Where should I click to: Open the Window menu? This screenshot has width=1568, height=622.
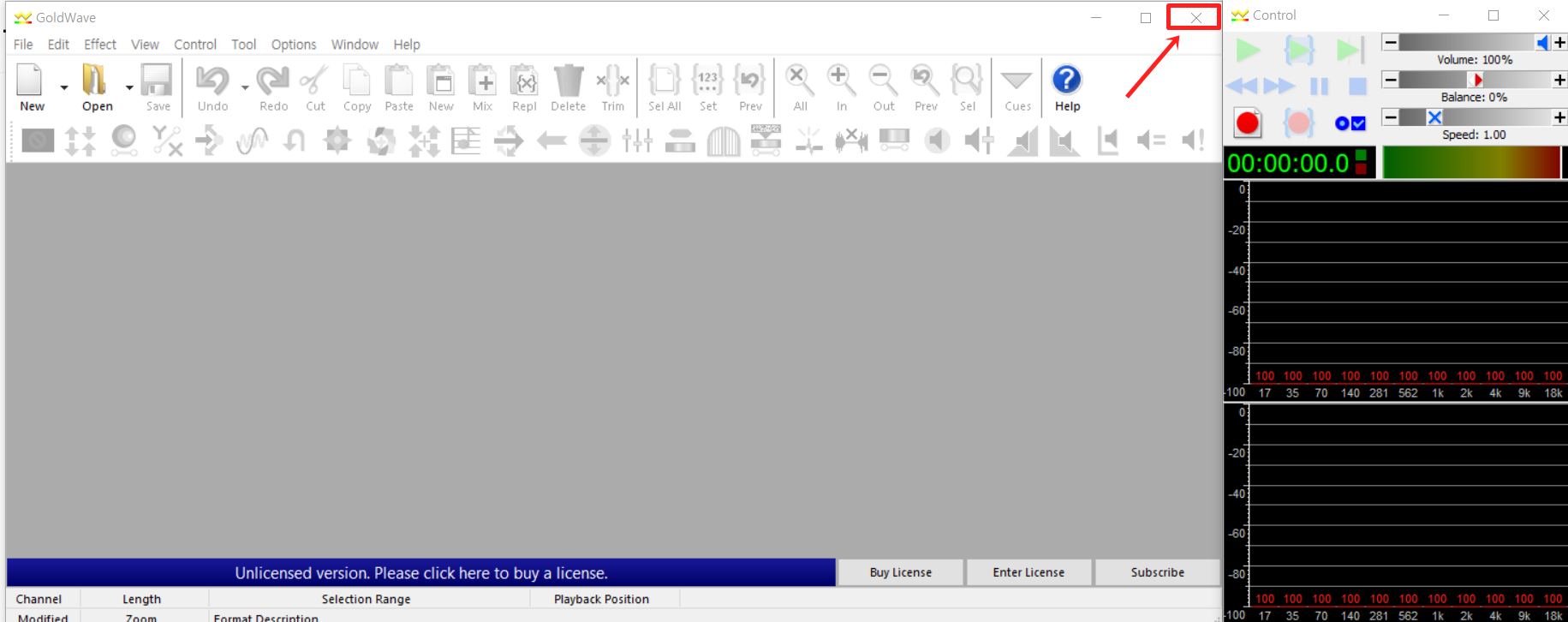(x=355, y=45)
